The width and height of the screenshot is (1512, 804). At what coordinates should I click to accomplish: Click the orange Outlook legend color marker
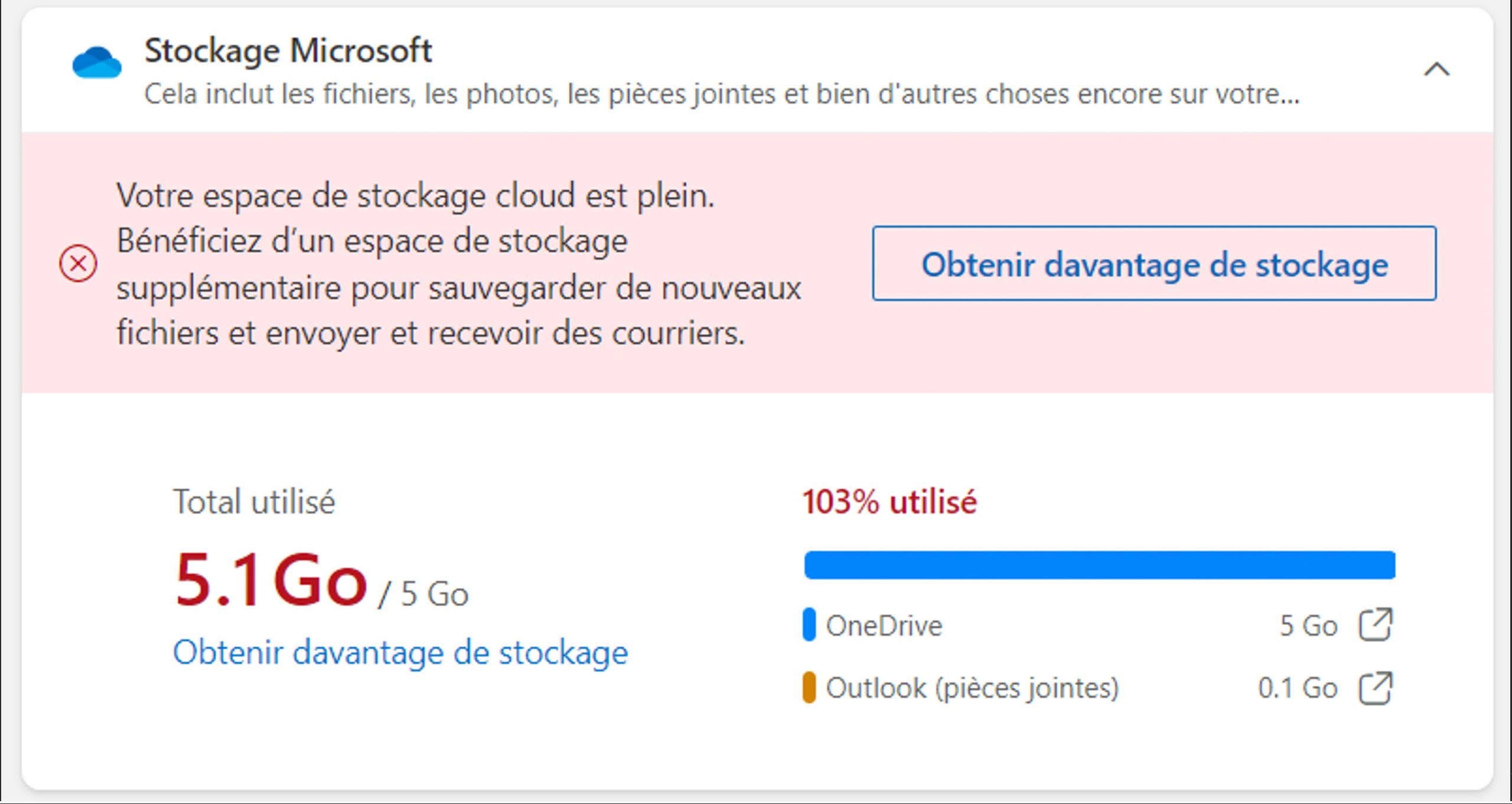click(809, 688)
